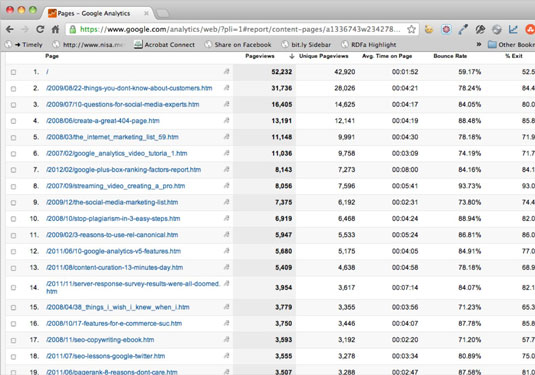Open link /2008/04/38_things_i_wish_i_knew_when_i.htm
The image size is (535, 375).
coord(118,307)
